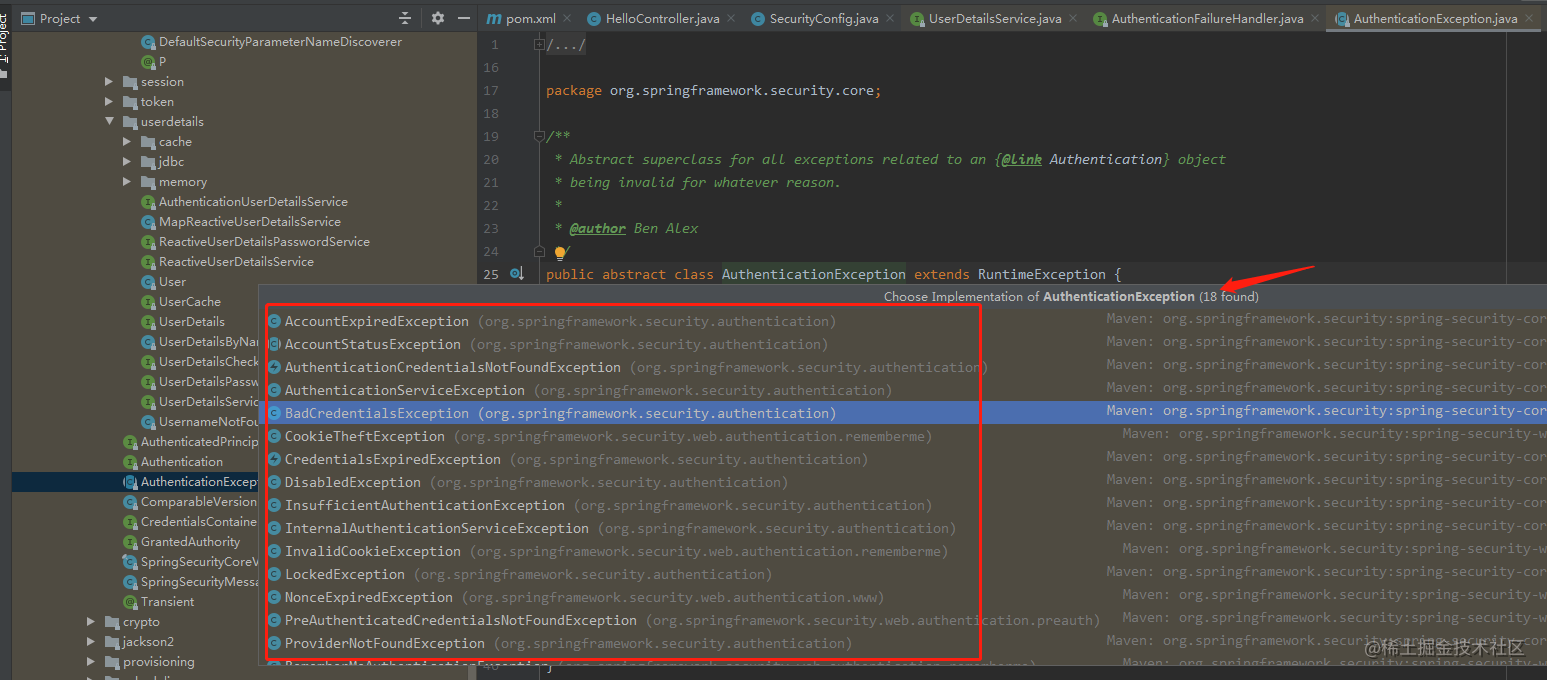Click the package declaration line 17

tap(713, 91)
